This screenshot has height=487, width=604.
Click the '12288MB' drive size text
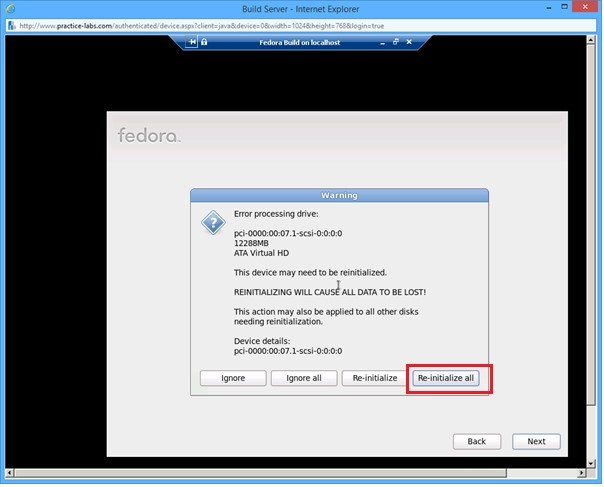(251, 243)
